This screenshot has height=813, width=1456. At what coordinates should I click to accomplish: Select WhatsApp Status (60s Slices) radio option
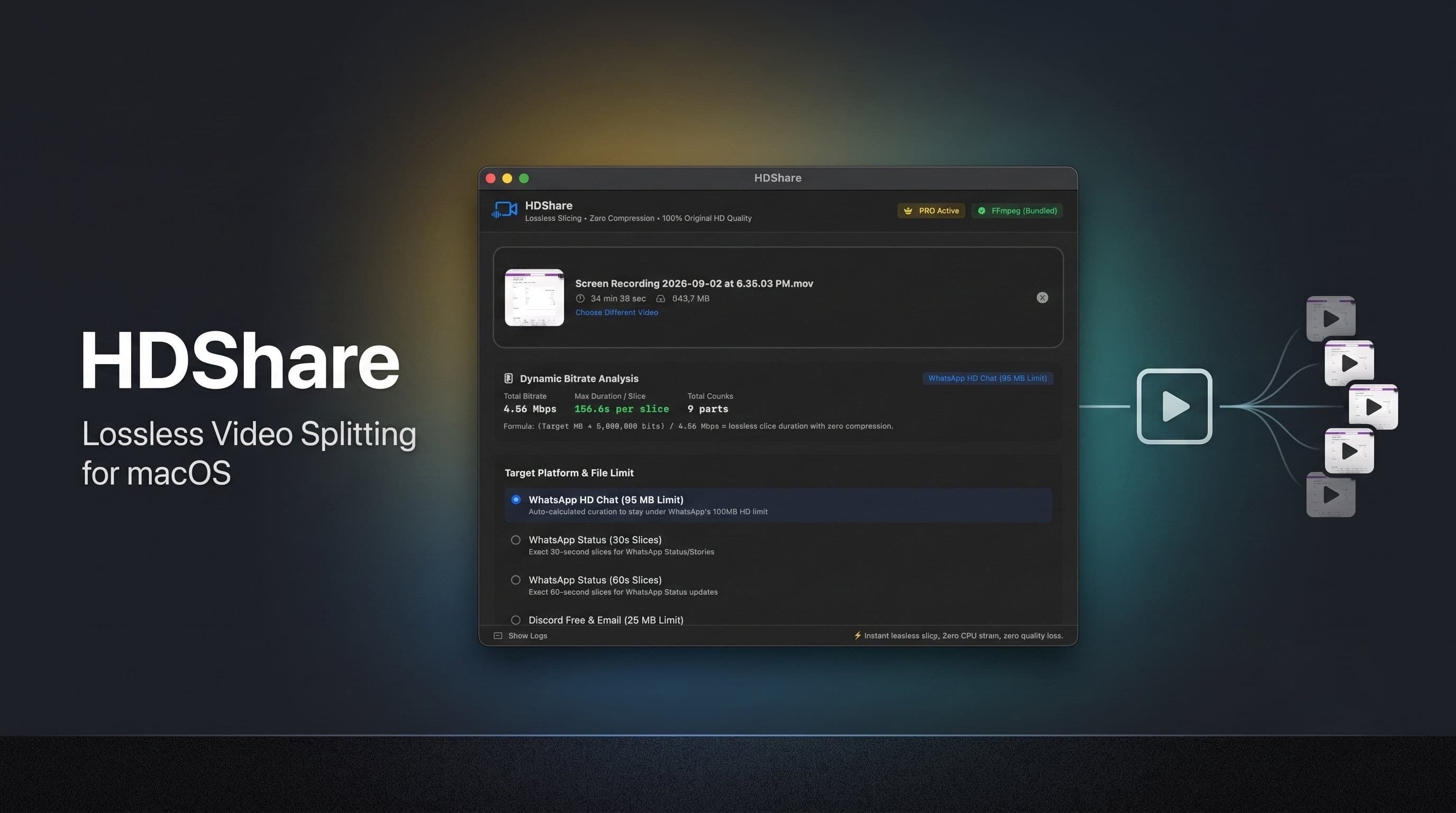pos(515,580)
